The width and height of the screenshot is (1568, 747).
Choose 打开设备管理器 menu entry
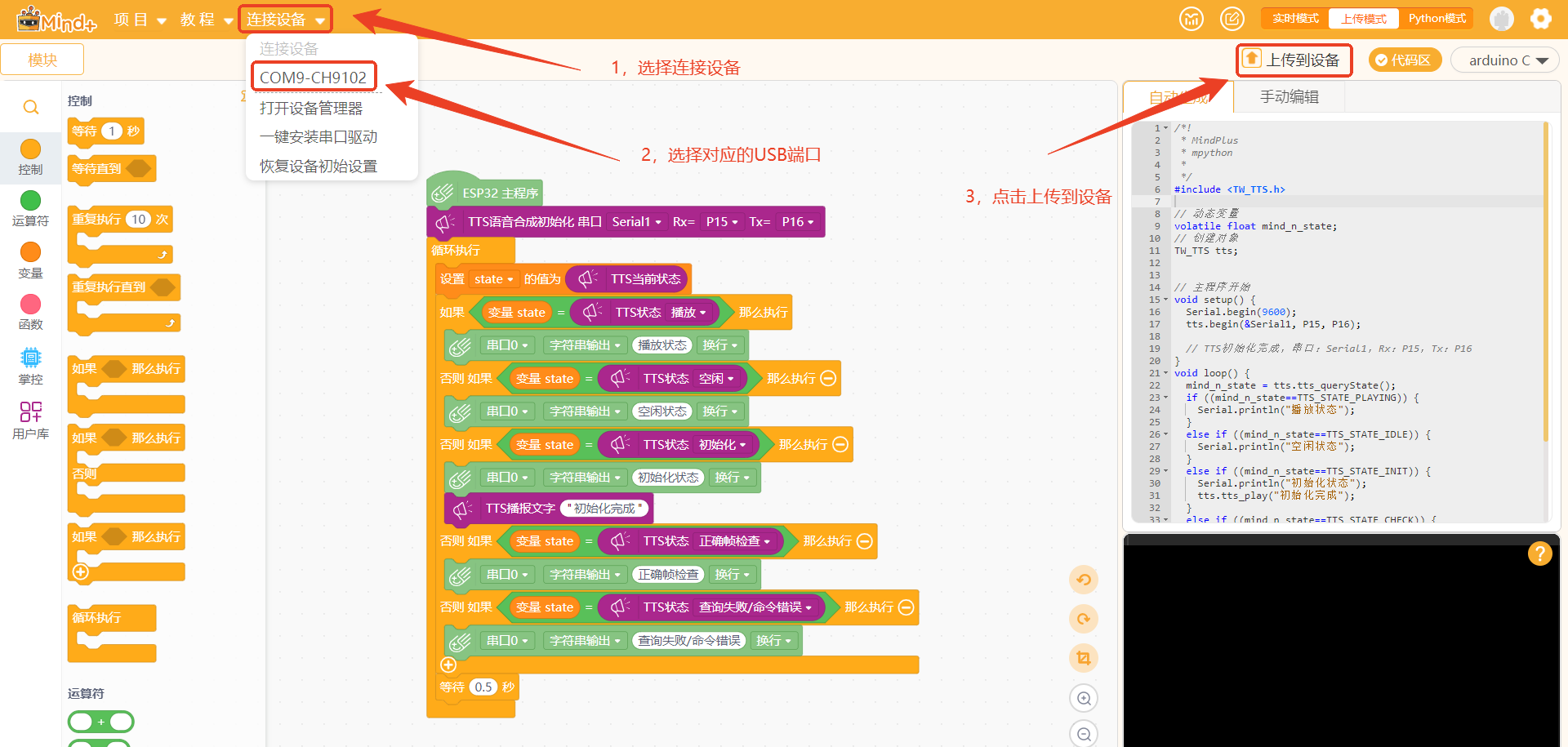pyautogui.click(x=311, y=108)
